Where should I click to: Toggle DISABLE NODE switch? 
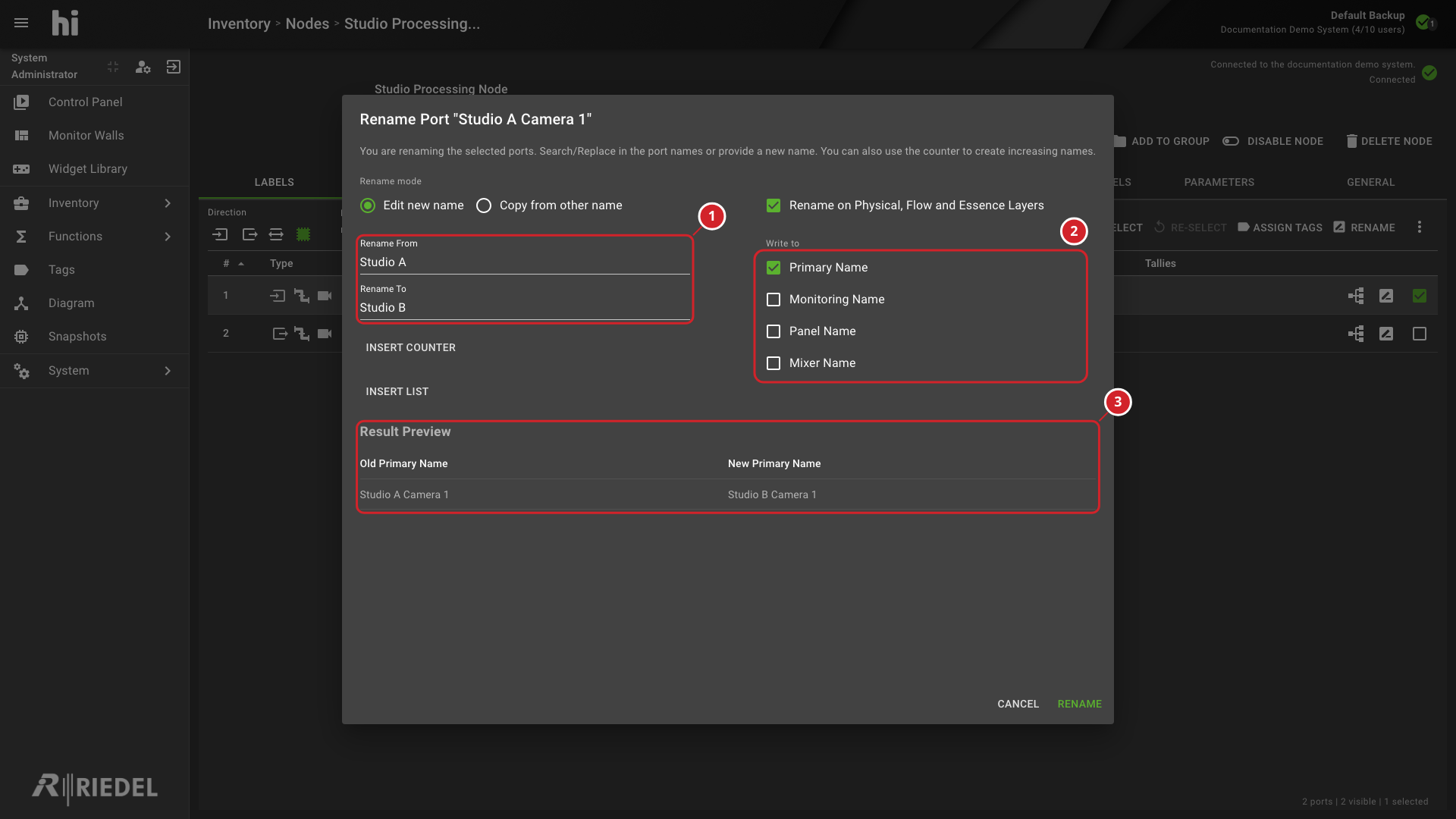[1230, 141]
